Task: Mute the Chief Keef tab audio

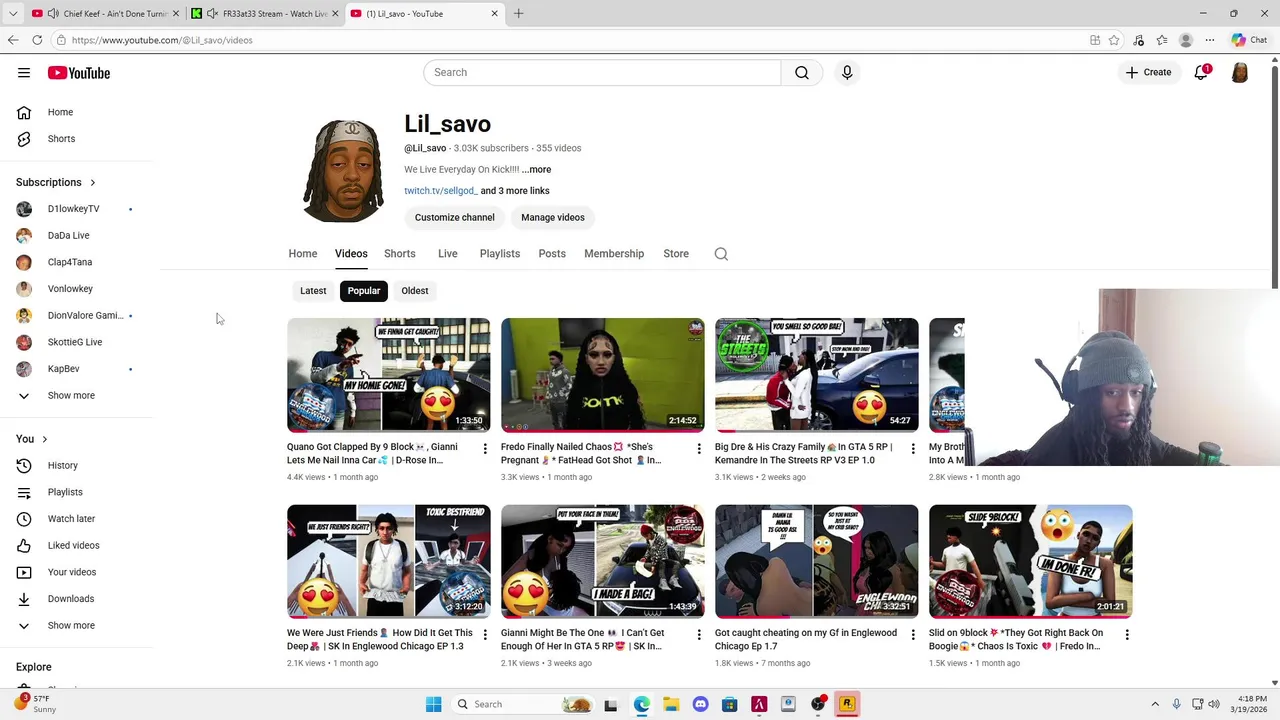Action: pyautogui.click(x=53, y=14)
